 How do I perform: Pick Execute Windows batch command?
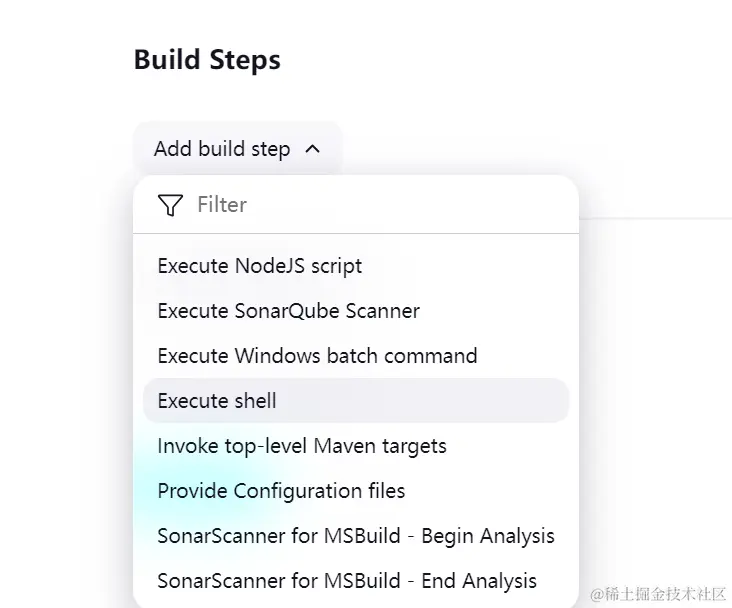click(317, 356)
